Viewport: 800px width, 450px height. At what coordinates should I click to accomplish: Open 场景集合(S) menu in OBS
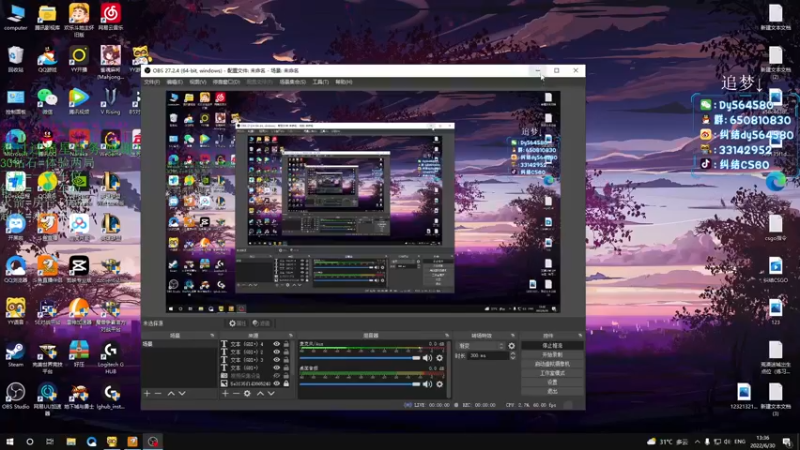click(x=293, y=82)
